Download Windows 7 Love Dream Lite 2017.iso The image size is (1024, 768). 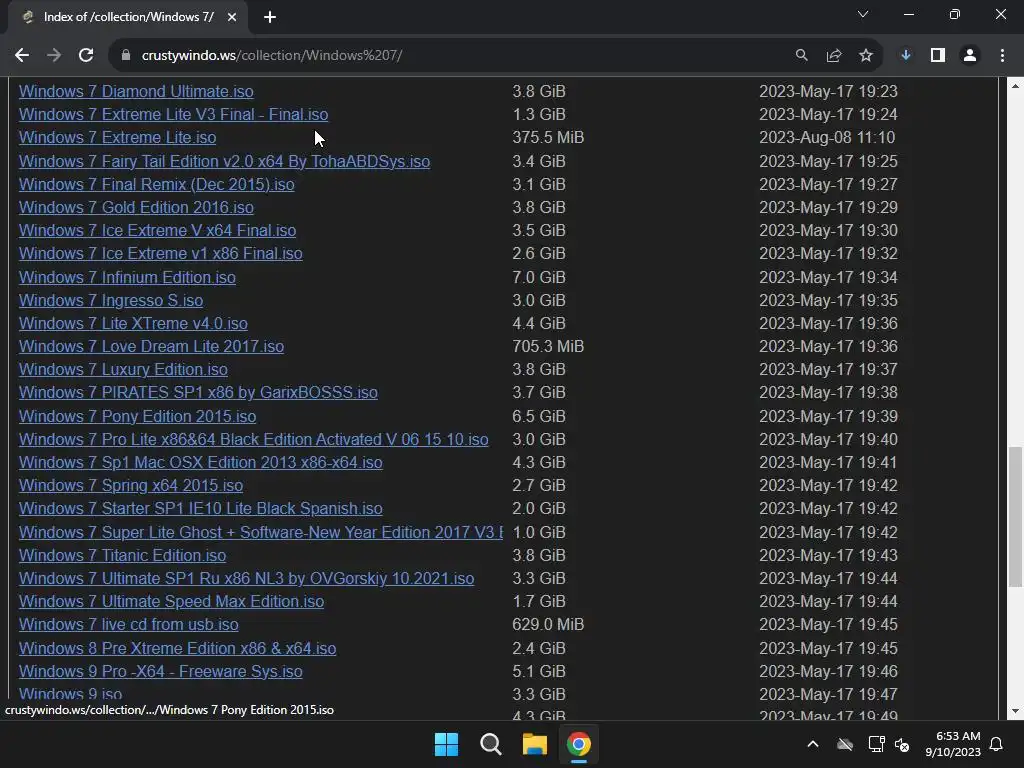pos(152,346)
